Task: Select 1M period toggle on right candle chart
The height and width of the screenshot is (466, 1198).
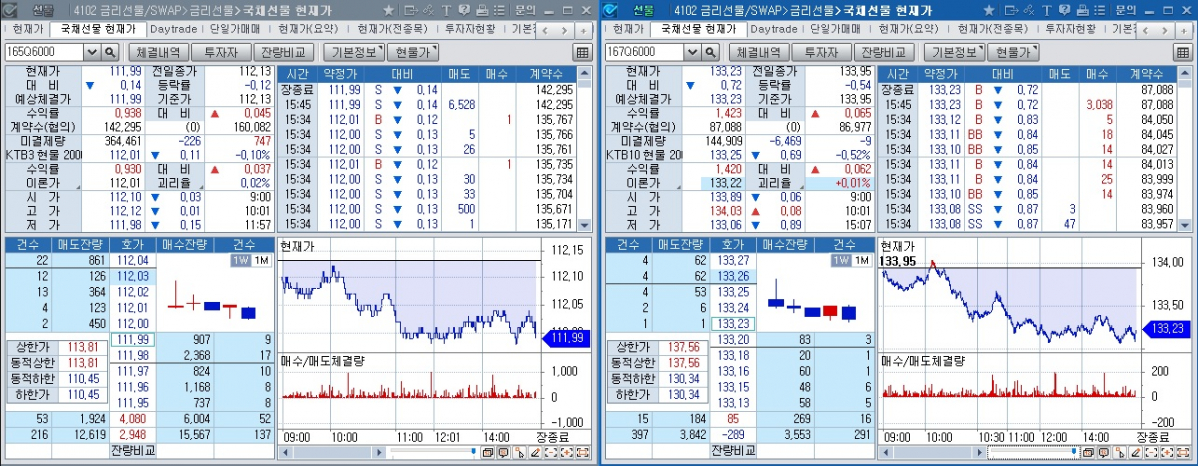Action: tap(862, 261)
